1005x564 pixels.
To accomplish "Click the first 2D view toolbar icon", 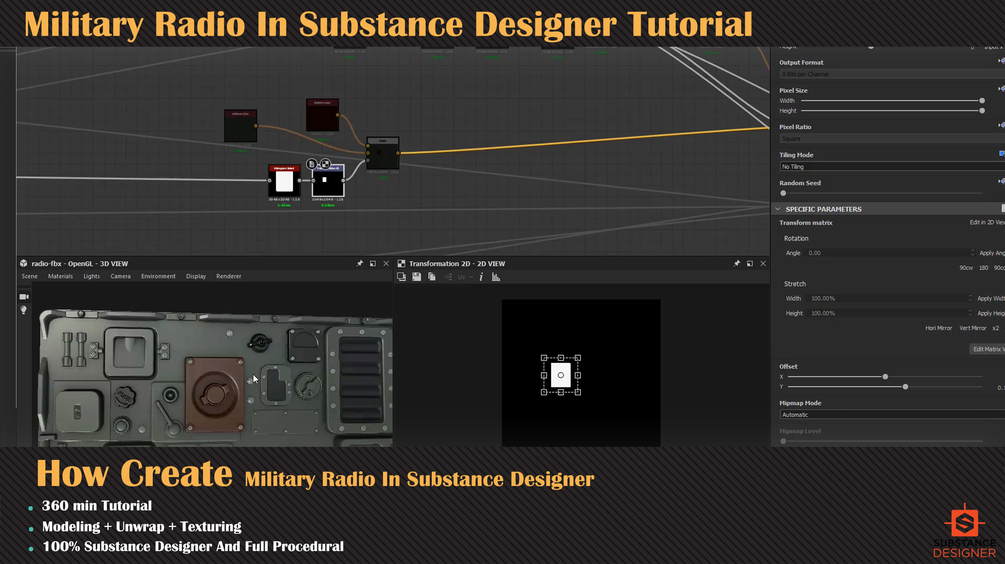I will pos(401,277).
